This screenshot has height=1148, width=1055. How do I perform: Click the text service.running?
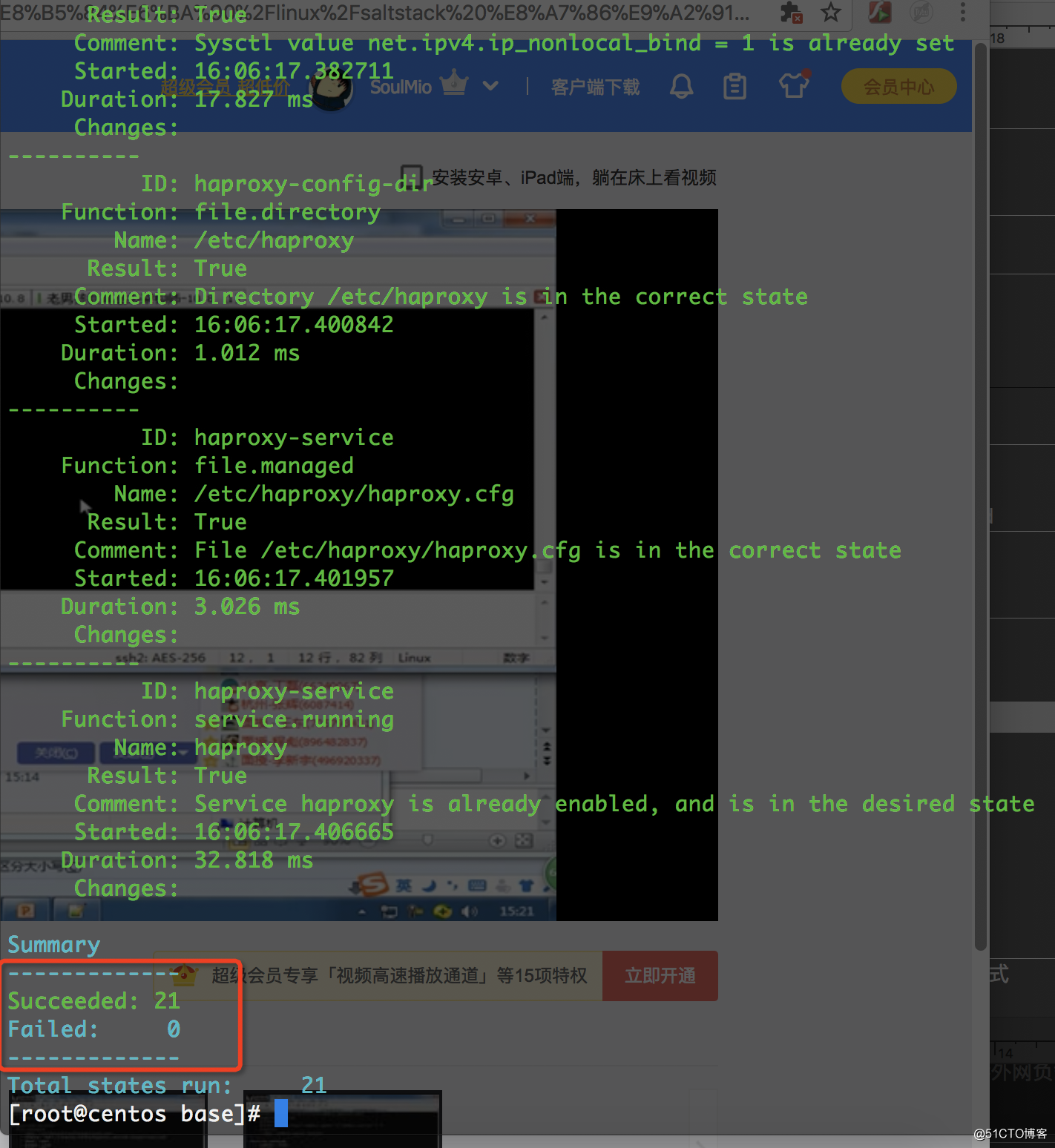(x=294, y=719)
